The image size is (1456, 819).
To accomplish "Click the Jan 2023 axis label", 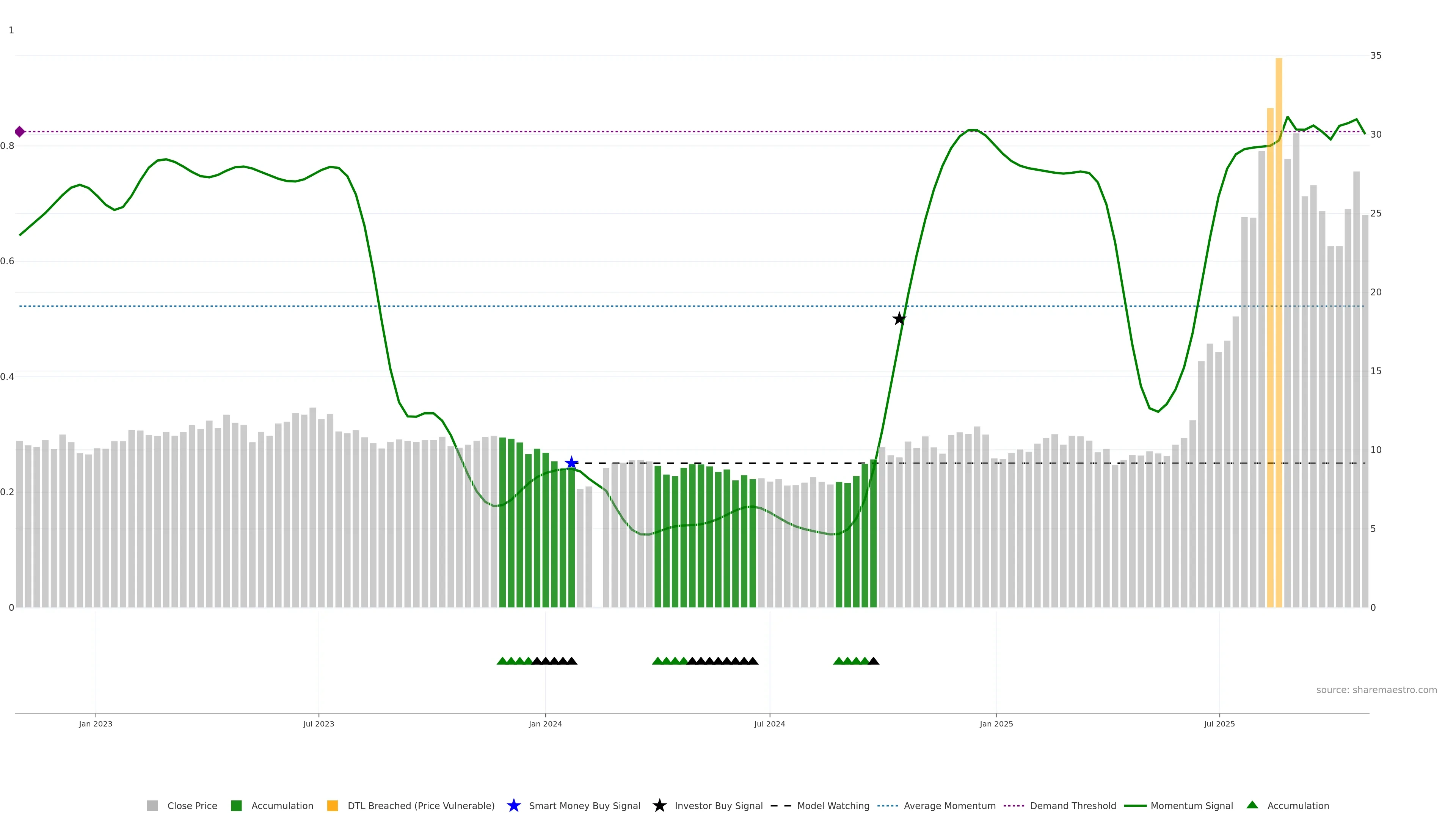I will tap(96, 723).
